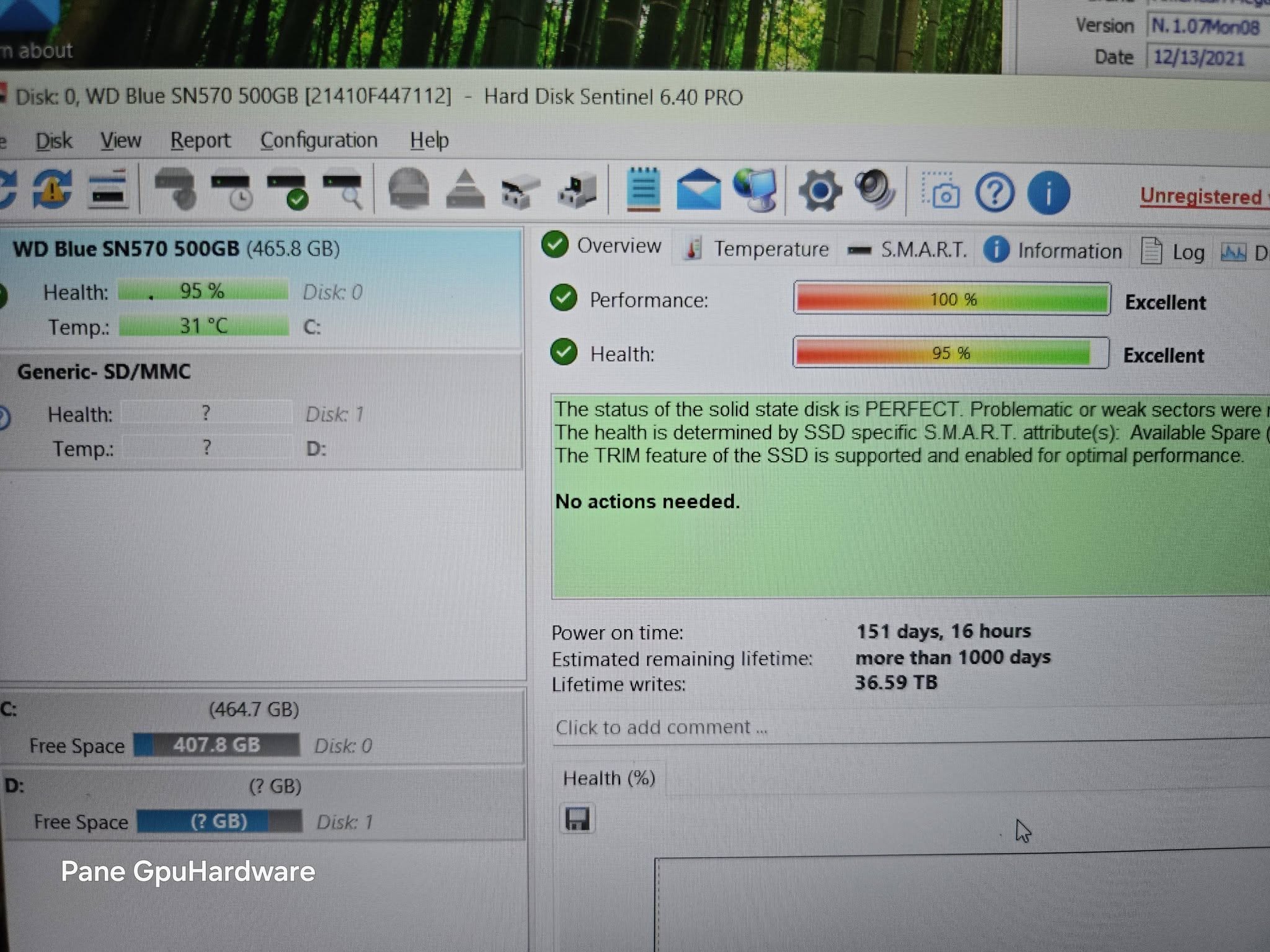Open the Help menu

point(429,141)
